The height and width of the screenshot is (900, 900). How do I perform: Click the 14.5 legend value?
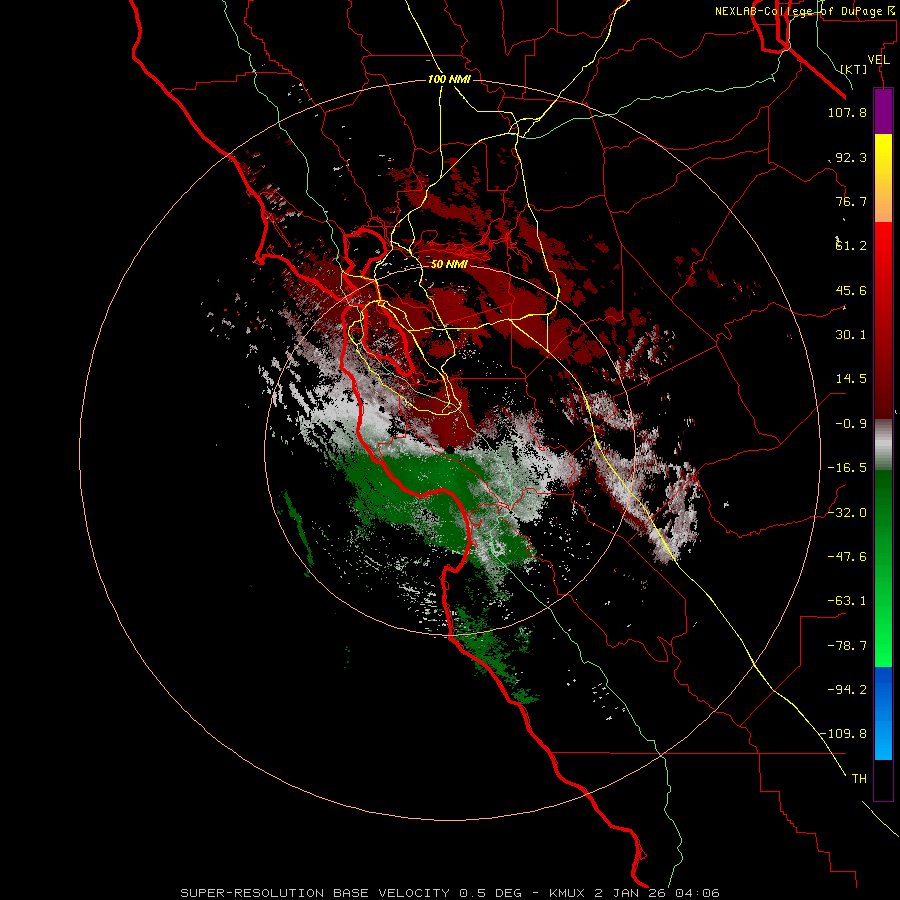(851, 379)
